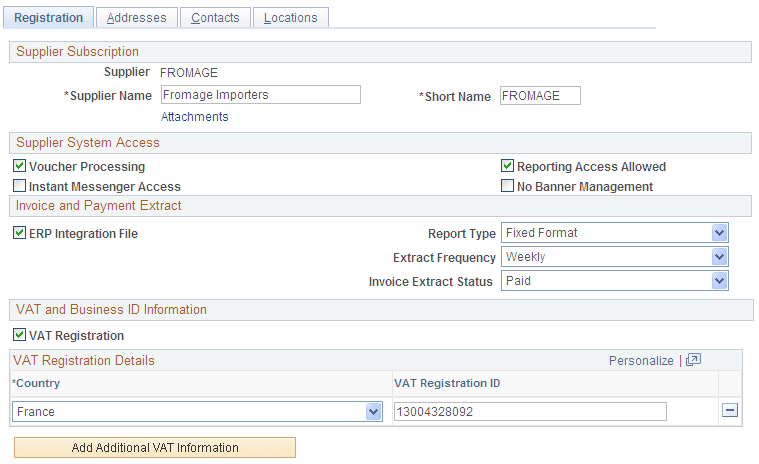Click the Country column header
The height and width of the screenshot is (464, 759).
point(36,383)
